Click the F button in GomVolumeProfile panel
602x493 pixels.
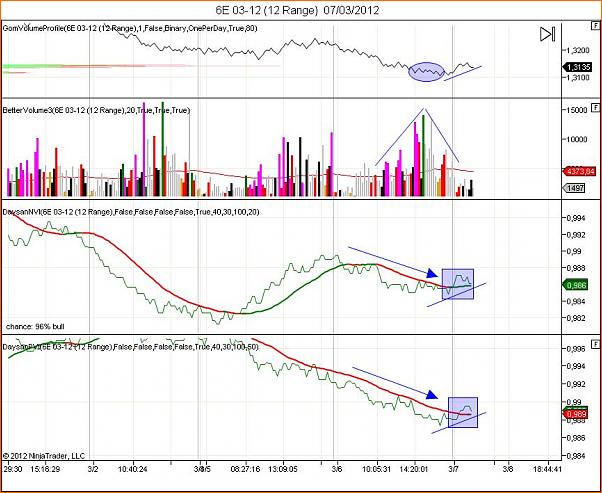tap(595, 26)
